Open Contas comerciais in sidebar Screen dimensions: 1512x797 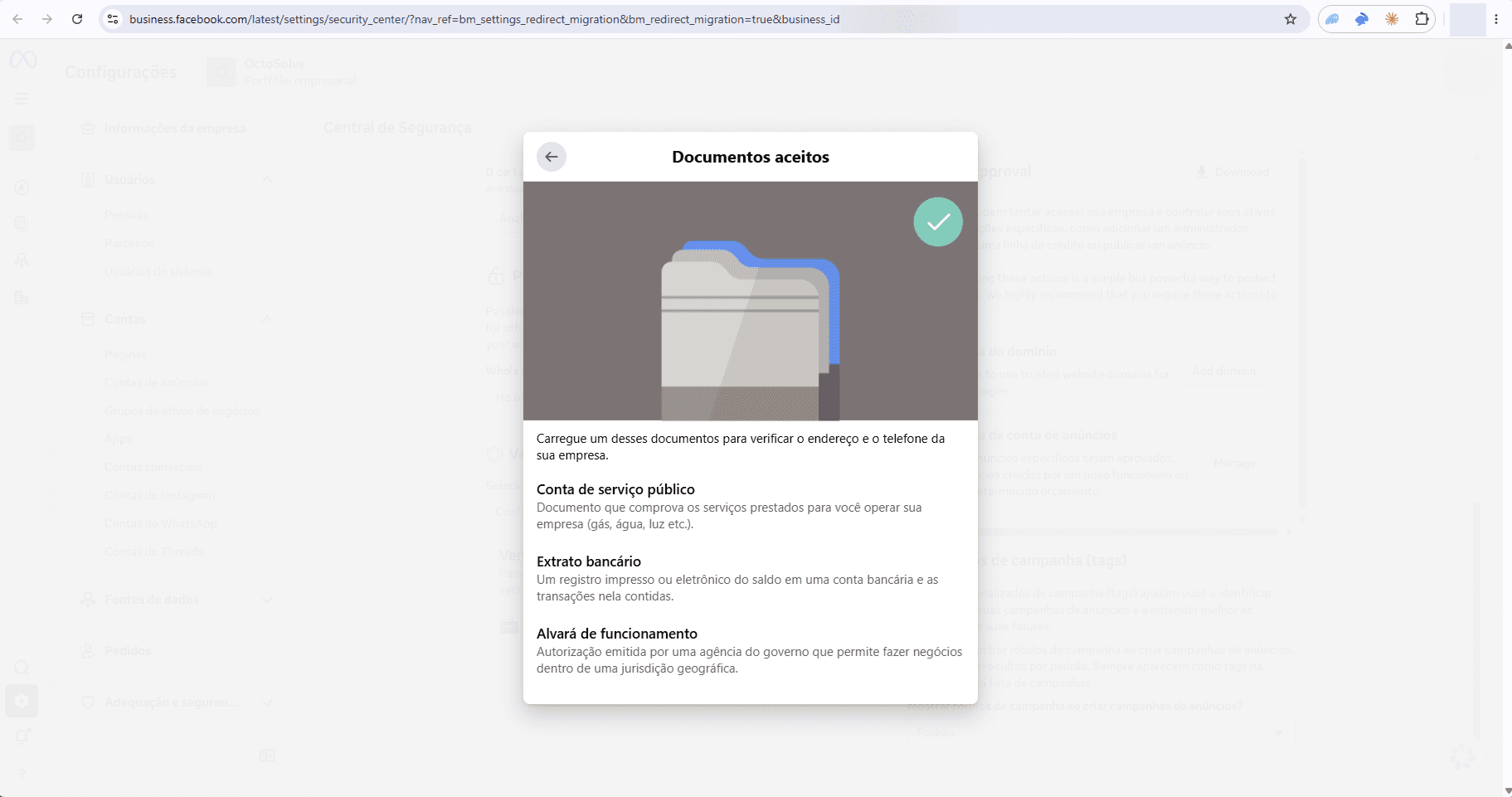point(153,467)
